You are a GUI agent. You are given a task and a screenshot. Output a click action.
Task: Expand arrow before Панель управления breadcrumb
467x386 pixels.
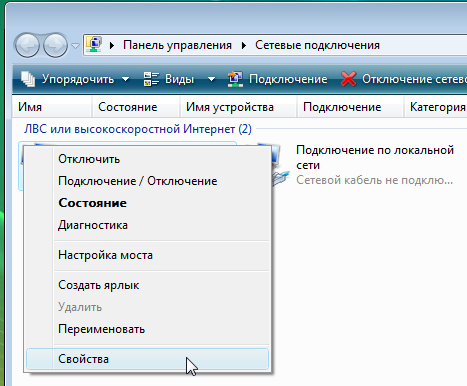(x=112, y=45)
